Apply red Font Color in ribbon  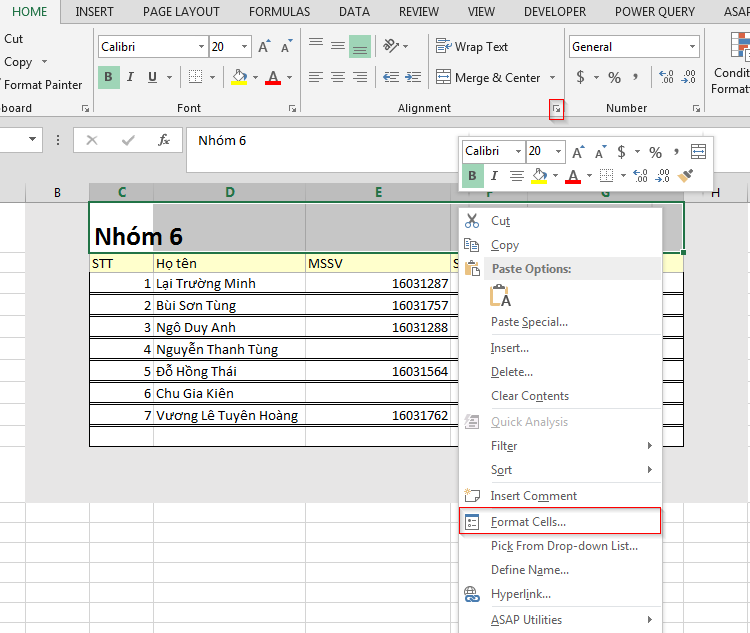click(x=273, y=77)
